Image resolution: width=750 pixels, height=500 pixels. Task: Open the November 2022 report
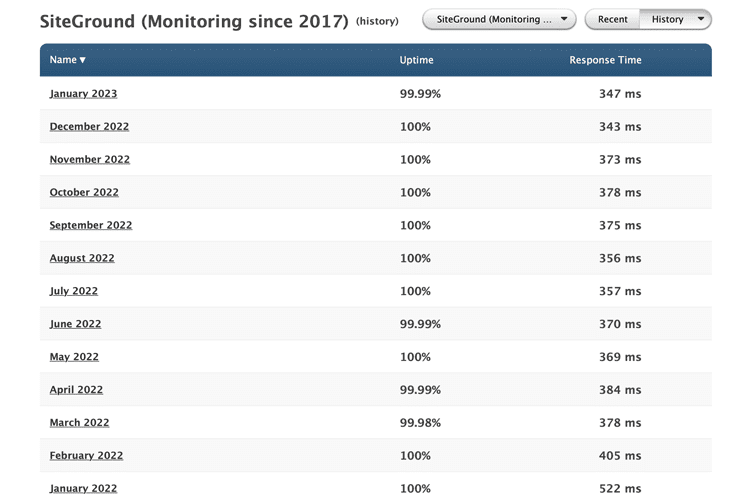coord(89,159)
